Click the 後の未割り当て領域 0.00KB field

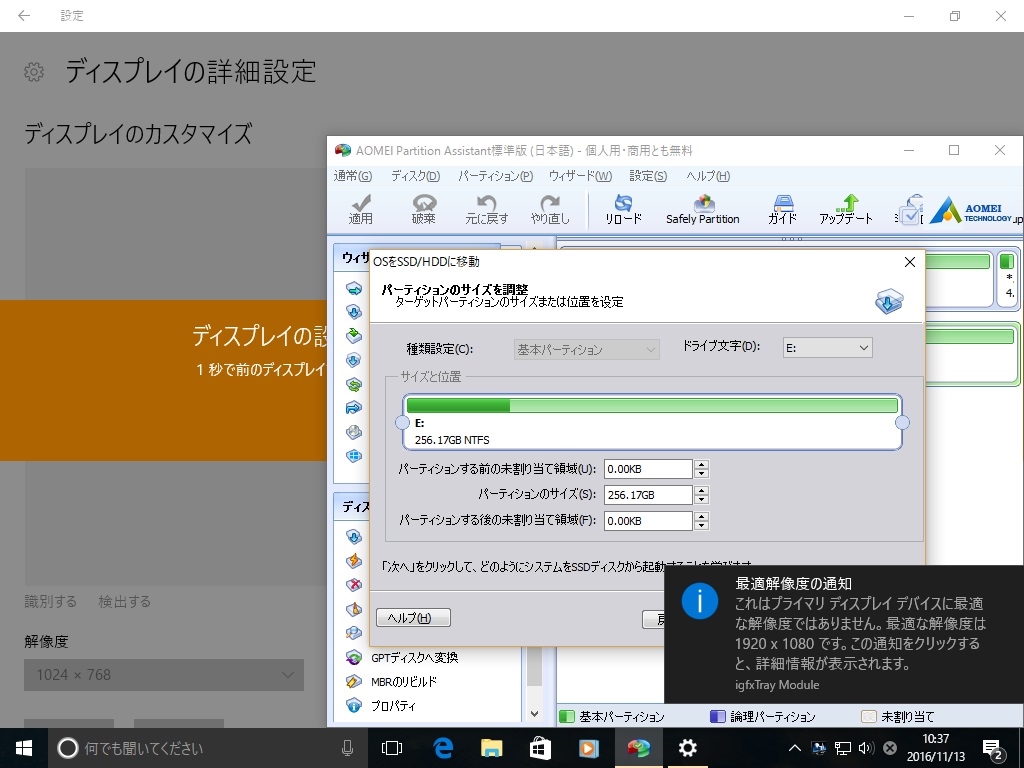(x=648, y=521)
